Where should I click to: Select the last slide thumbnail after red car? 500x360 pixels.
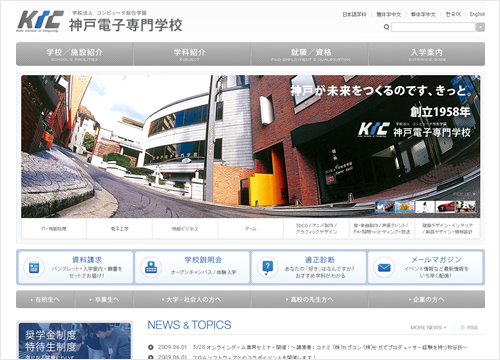pos(466,207)
